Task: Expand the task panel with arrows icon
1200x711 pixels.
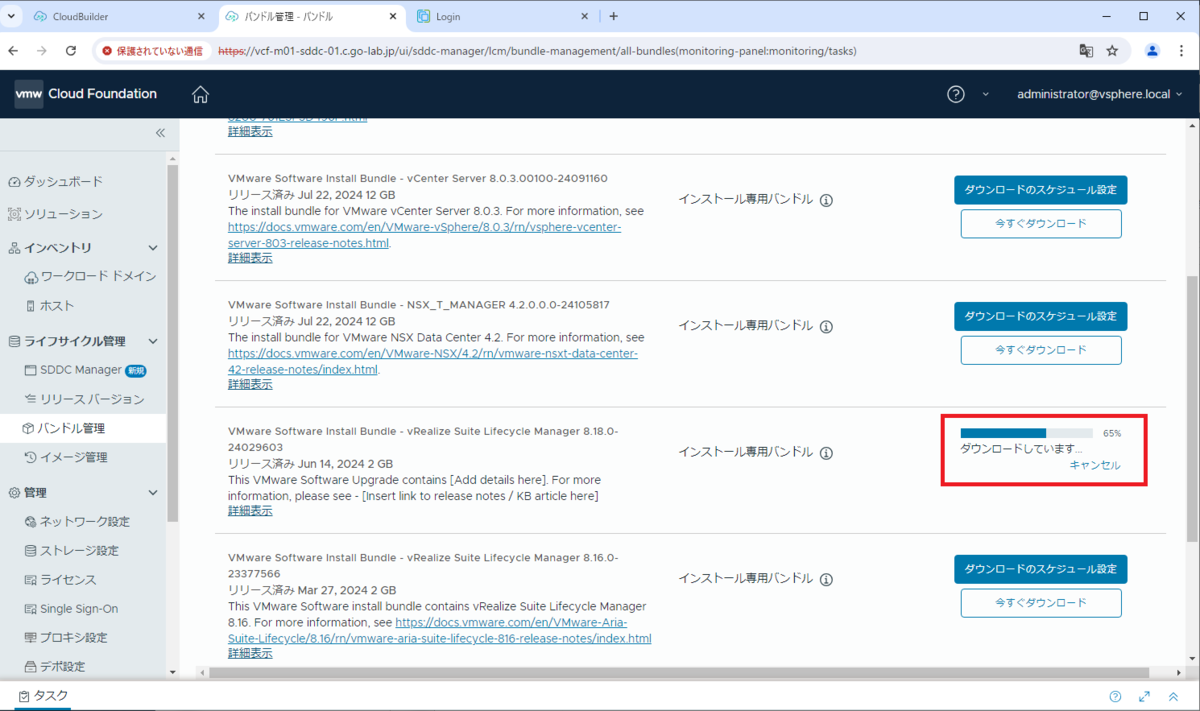Action: click(1145, 697)
